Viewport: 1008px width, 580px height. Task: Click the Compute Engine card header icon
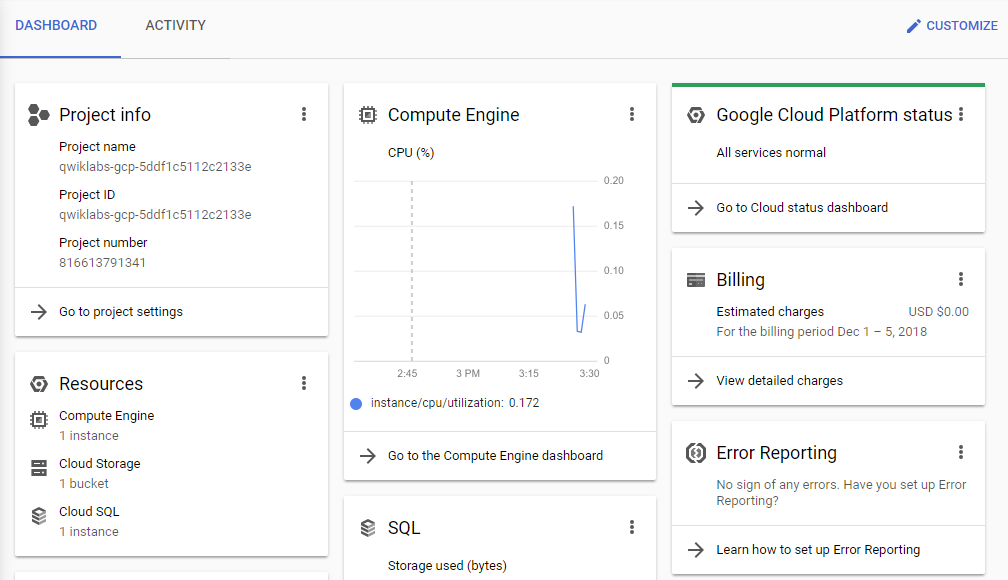click(x=368, y=115)
